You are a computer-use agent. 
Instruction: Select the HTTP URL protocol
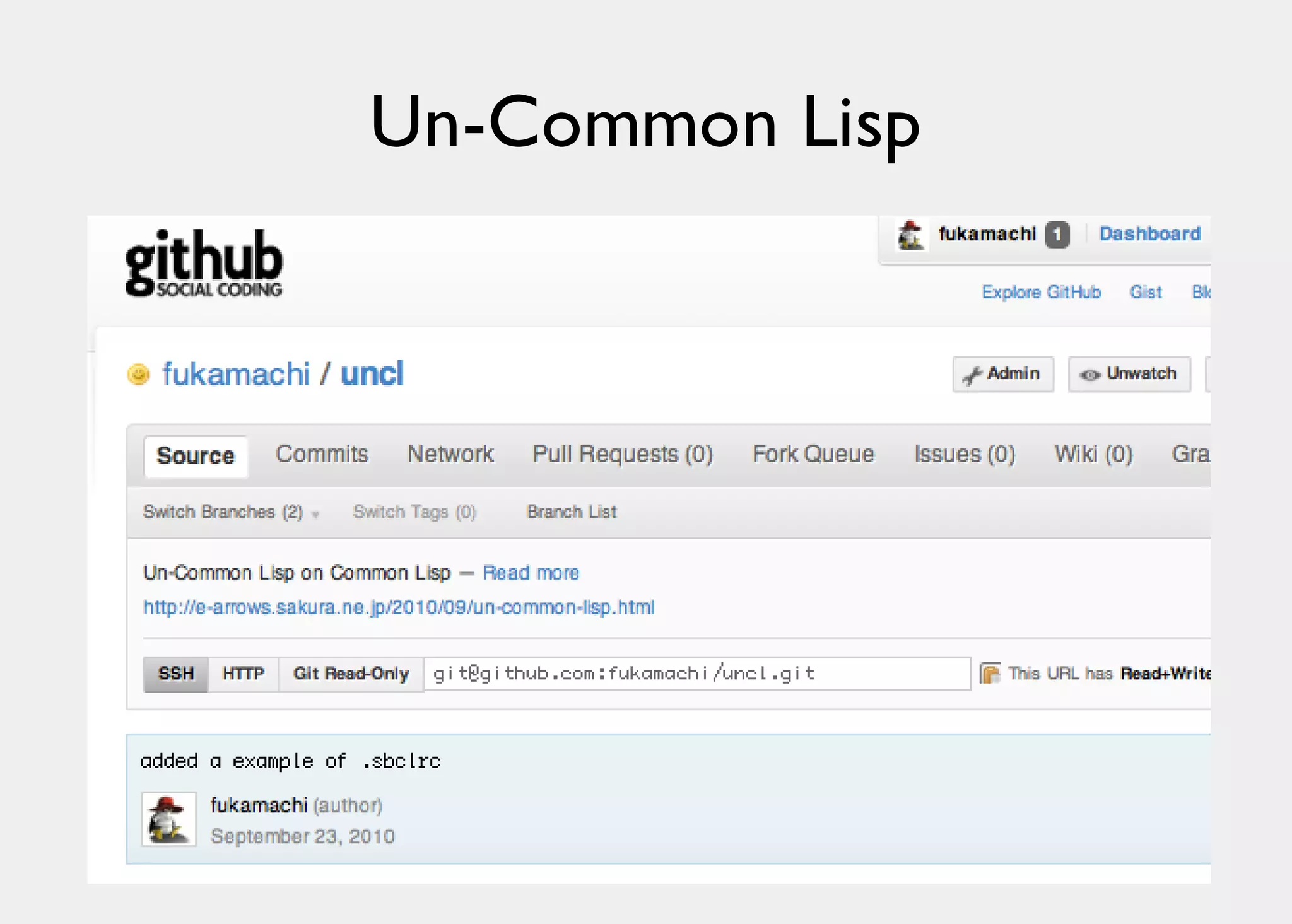click(x=243, y=674)
